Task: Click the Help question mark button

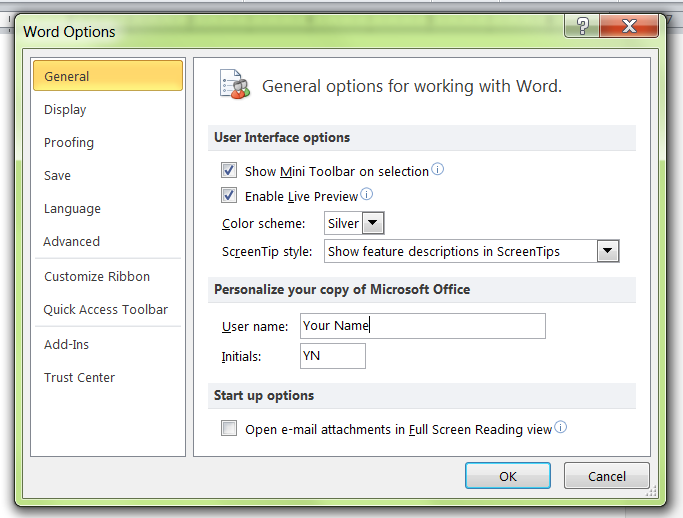Action: [582, 26]
